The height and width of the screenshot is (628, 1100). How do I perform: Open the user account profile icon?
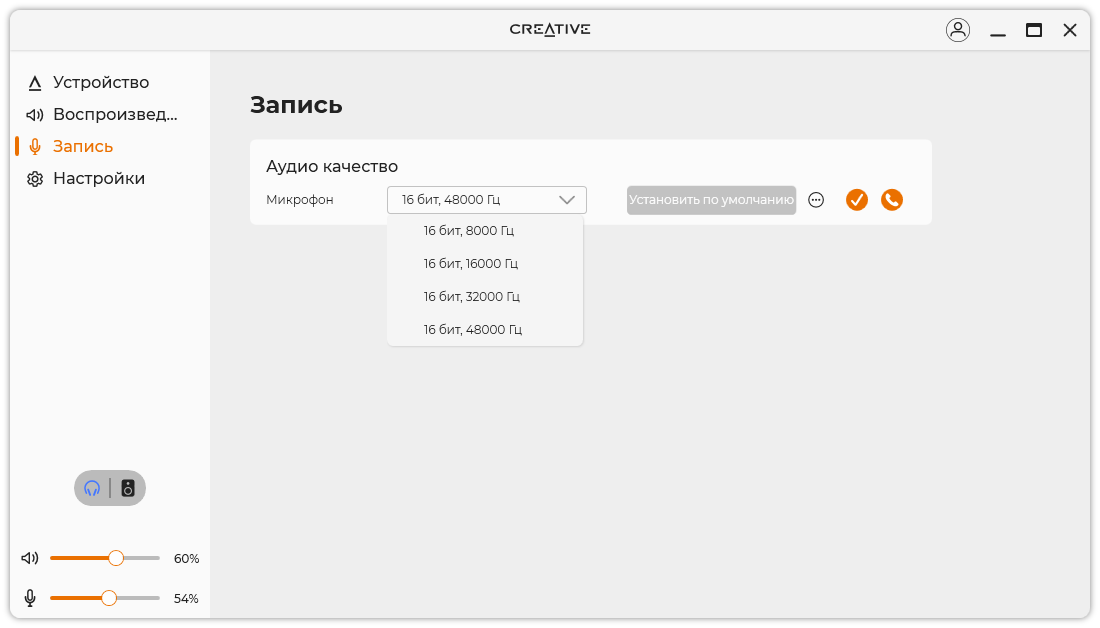point(957,30)
